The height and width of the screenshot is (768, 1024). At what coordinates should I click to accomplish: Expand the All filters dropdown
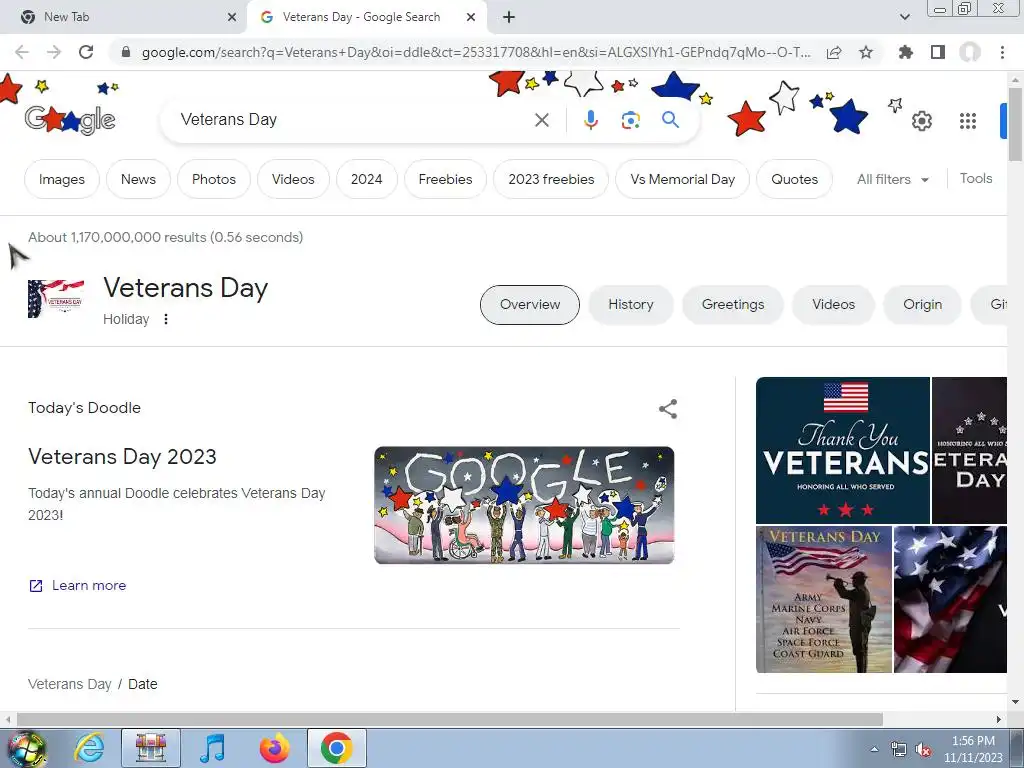click(x=893, y=179)
